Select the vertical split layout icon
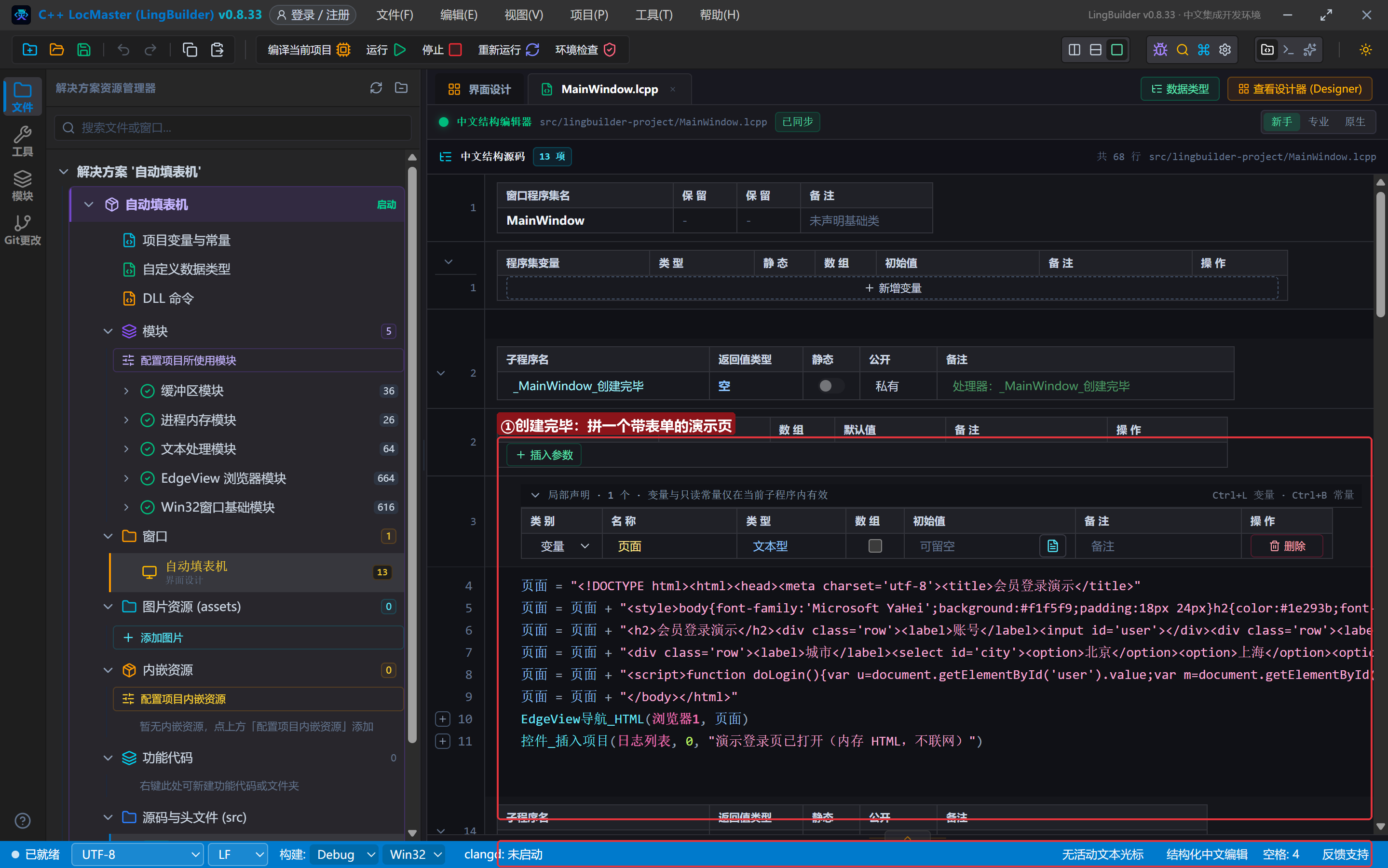This screenshot has width=1388, height=868. coord(1075,50)
